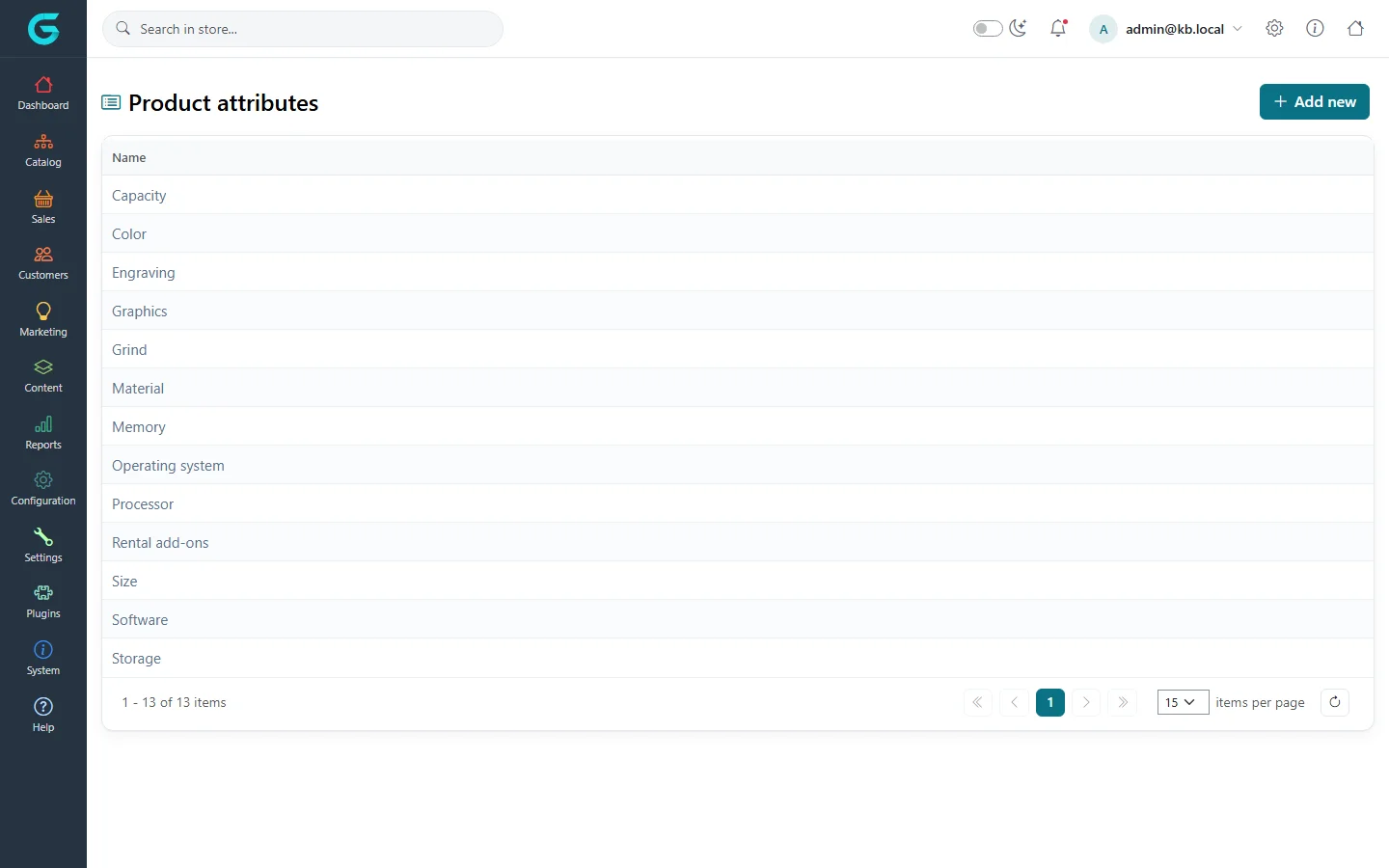1389x868 pixels.
Task: Open the Grind attribute row
Action: tap(738, 349)
